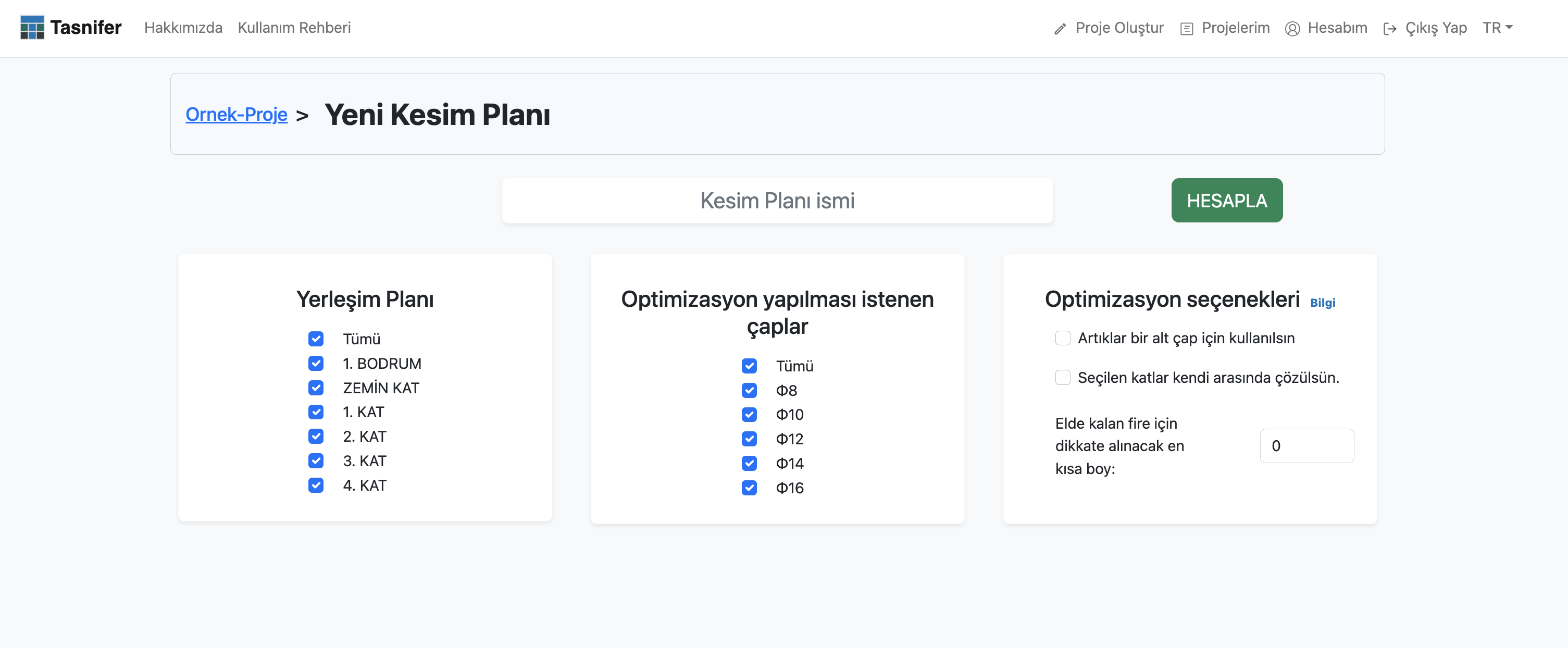Open the Kullanım Rehberi page
The image size is (1568, 648).
[294, 28]
